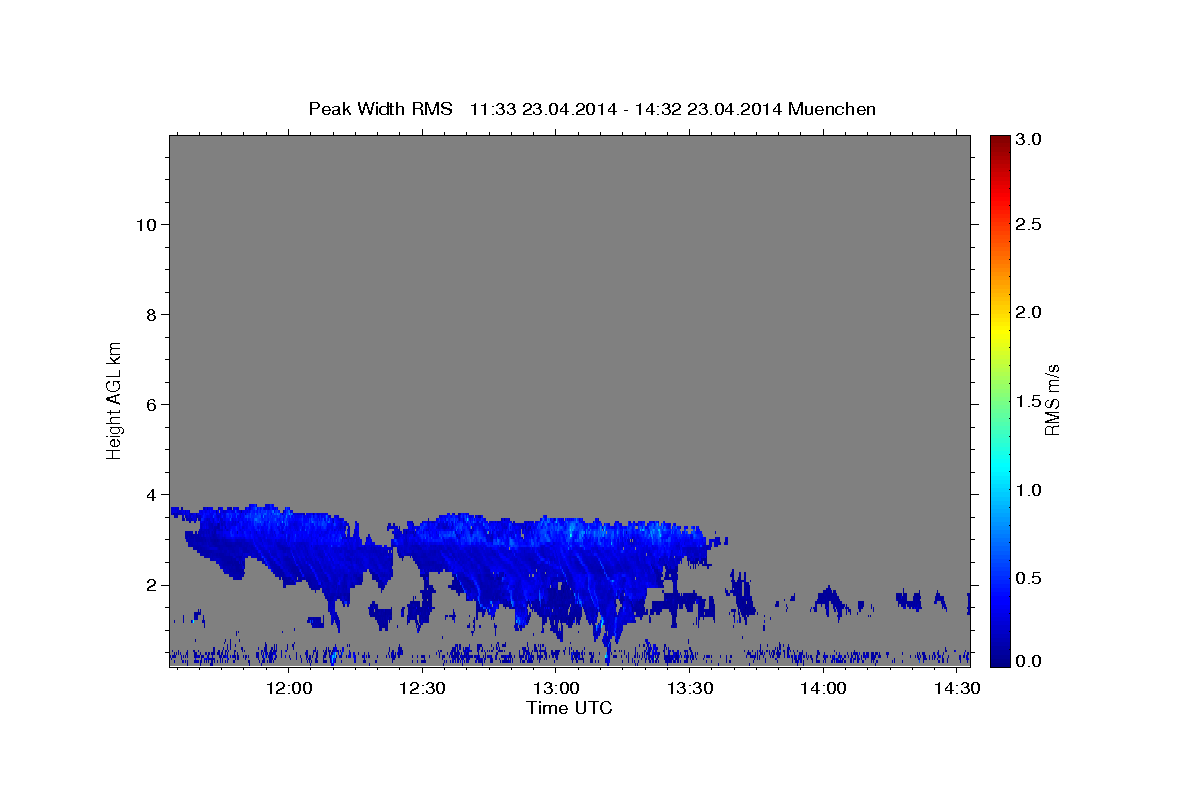The height and width of the screenshot is (800, 1200).
Task: Click the 12:00 time tick label
Action: [290, 689]
